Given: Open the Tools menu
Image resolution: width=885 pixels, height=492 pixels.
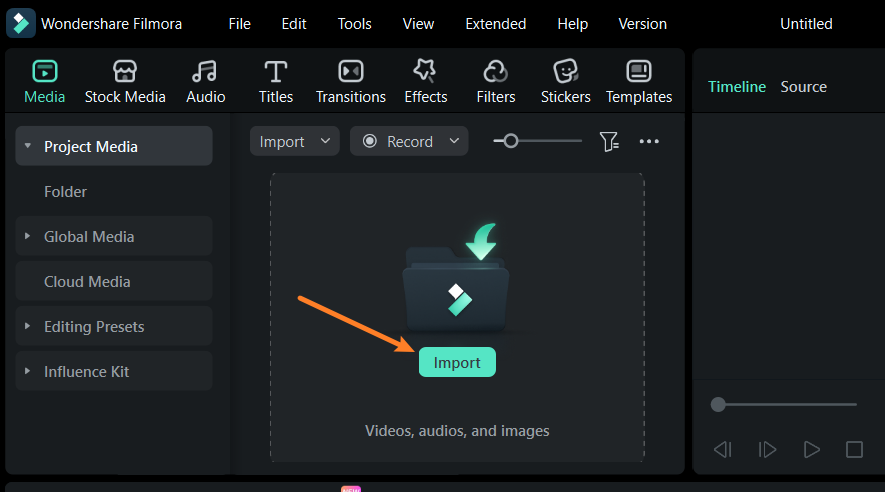Looking at the screenshot, I should [x=354, y=24].
